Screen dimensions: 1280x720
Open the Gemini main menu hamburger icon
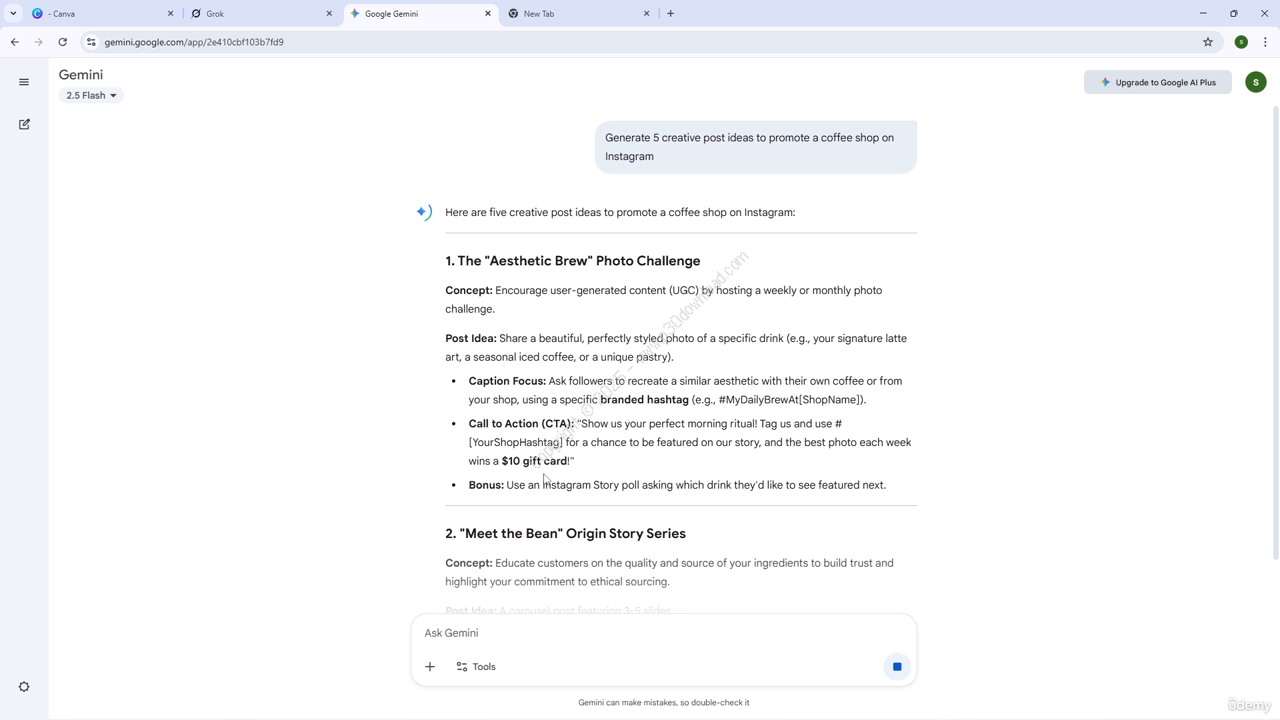24,82
